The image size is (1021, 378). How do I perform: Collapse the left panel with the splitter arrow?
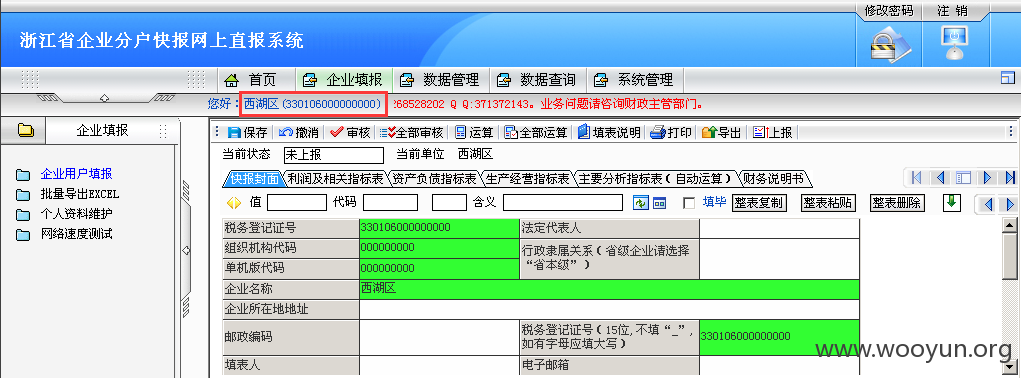186,250
